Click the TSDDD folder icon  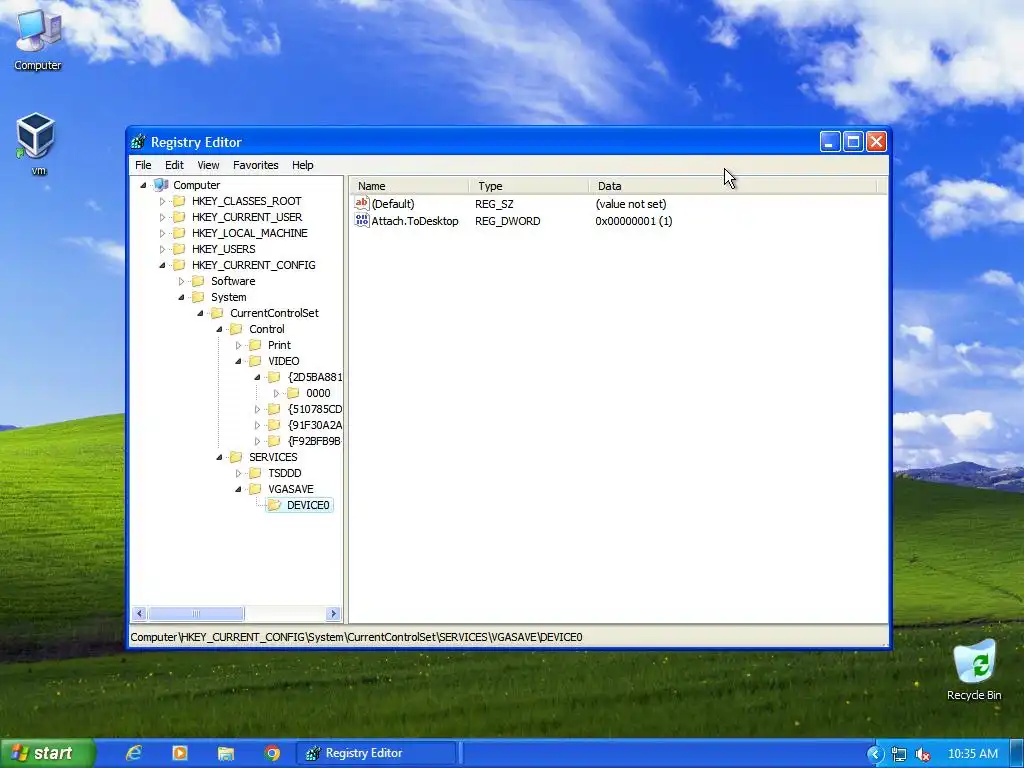255,473
